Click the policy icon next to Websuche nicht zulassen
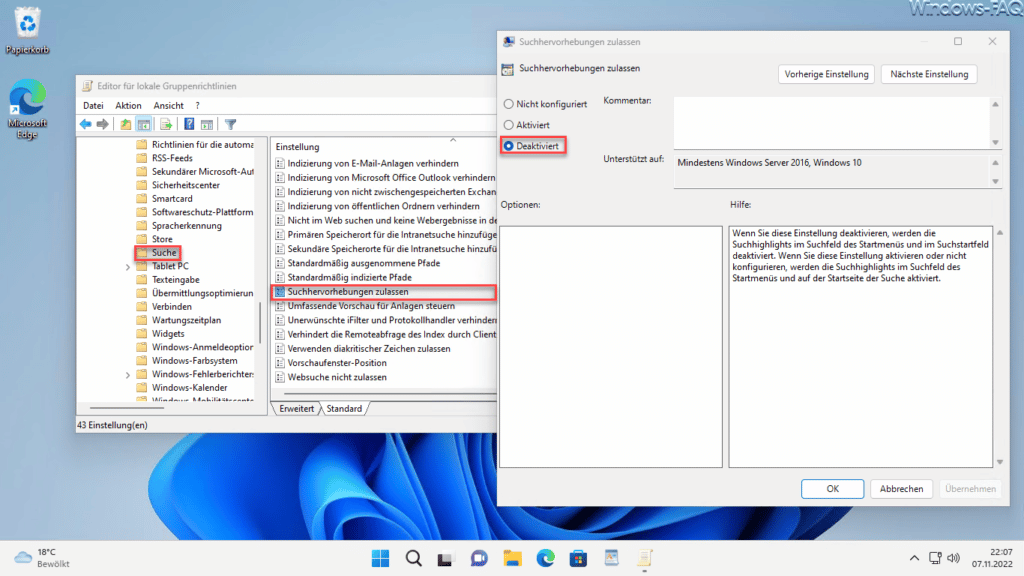The height and width of the screenshot is (576, 1024). 280,377
